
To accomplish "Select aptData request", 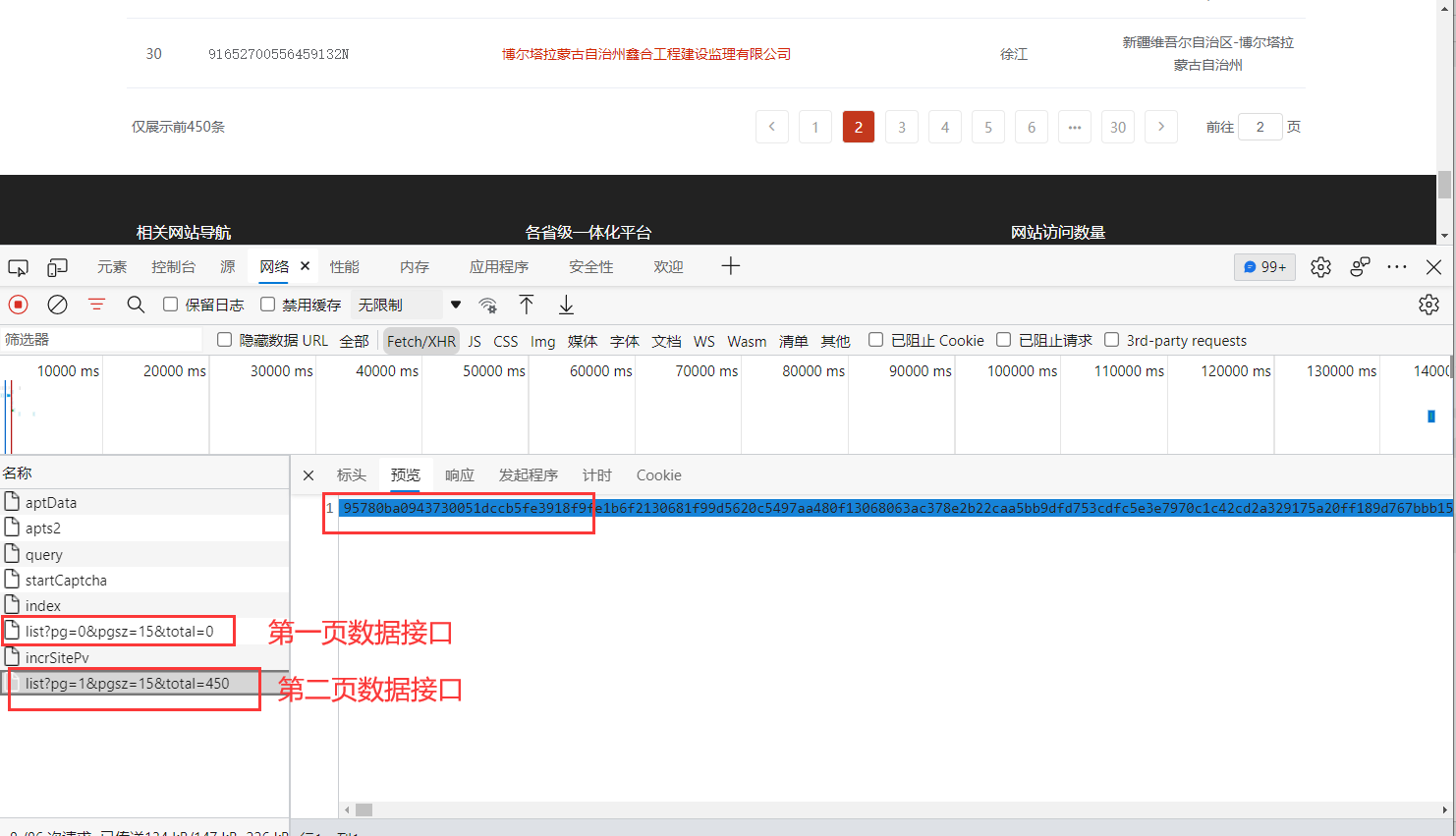I will [x=144, y=502].
